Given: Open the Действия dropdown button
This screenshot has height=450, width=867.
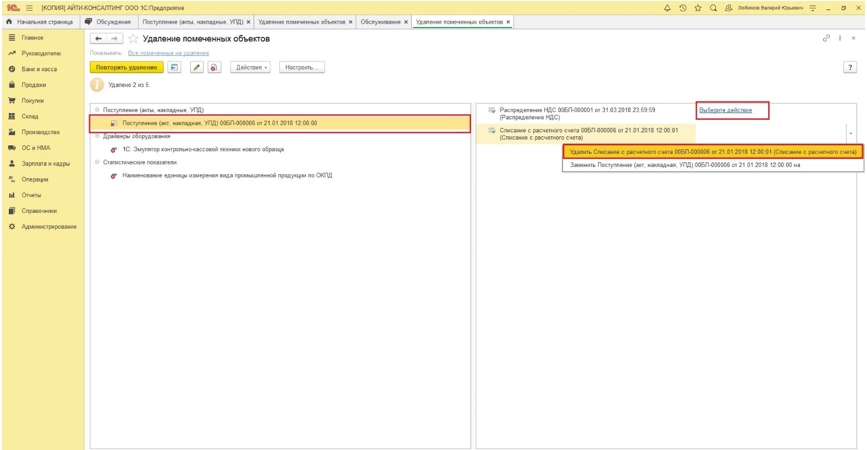Looking at the screenshot, I should click(x=251, y=67).
